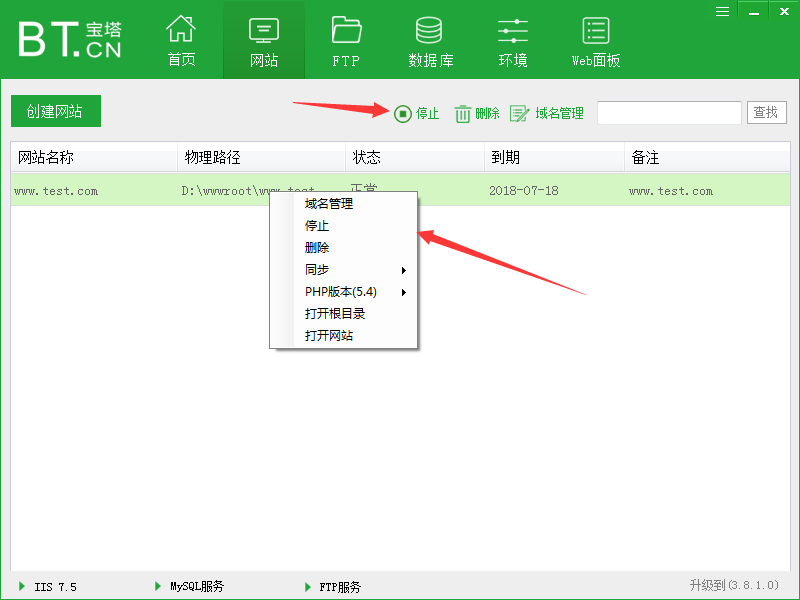
Task: Toggle the FTP服务 status indicator
Action: tap(307, 586)
